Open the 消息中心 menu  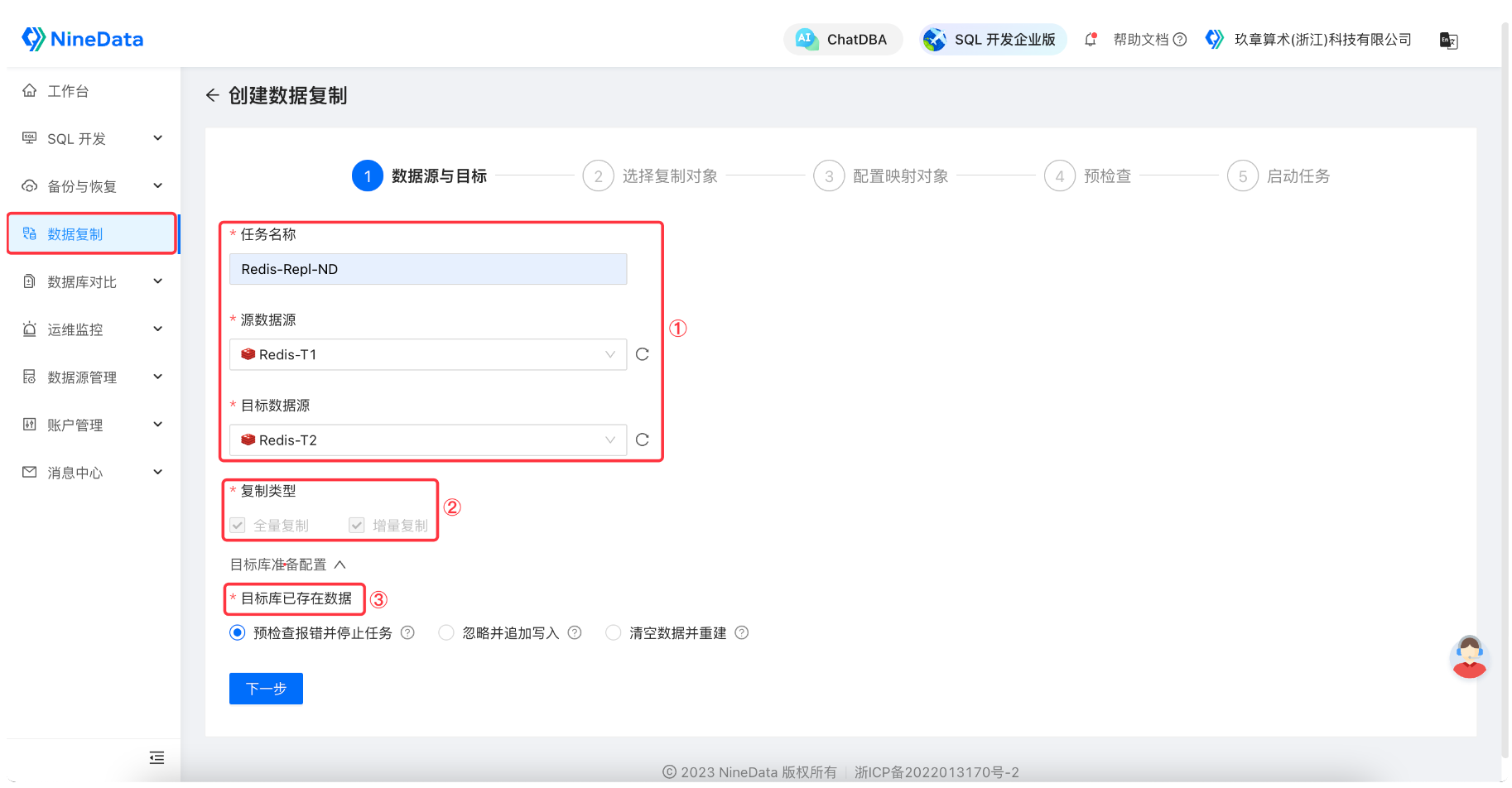pyautogui.click(x=93, y=473)
